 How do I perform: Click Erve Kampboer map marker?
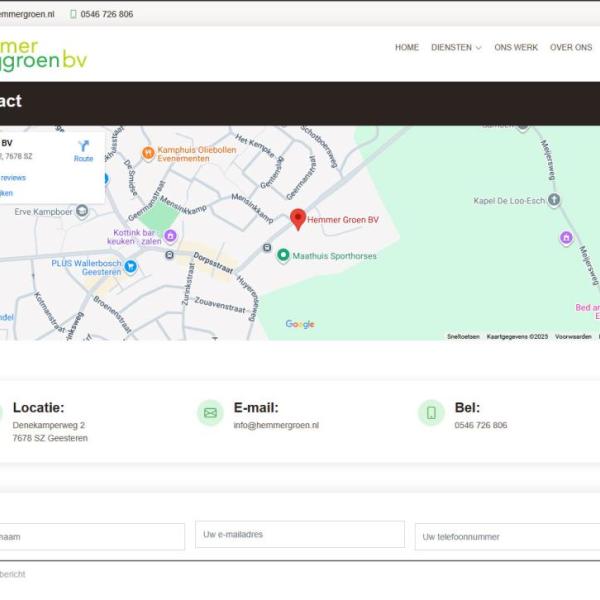click(x=82, y=211)
